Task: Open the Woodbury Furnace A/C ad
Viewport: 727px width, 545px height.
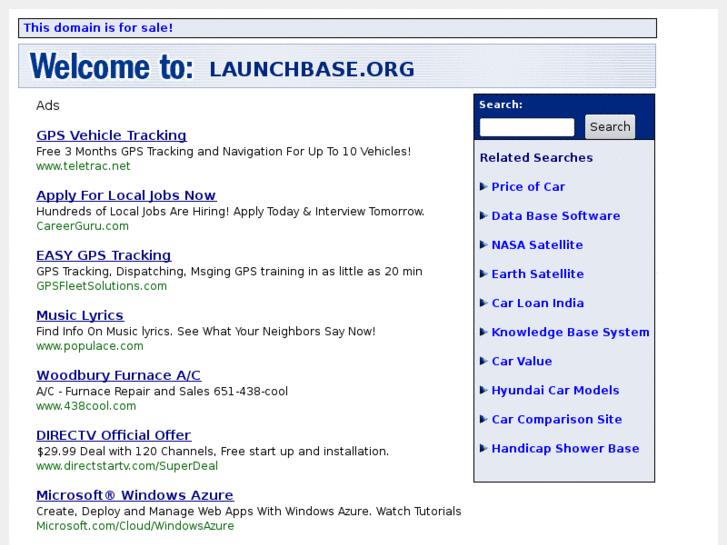Action: coord(119,375)
